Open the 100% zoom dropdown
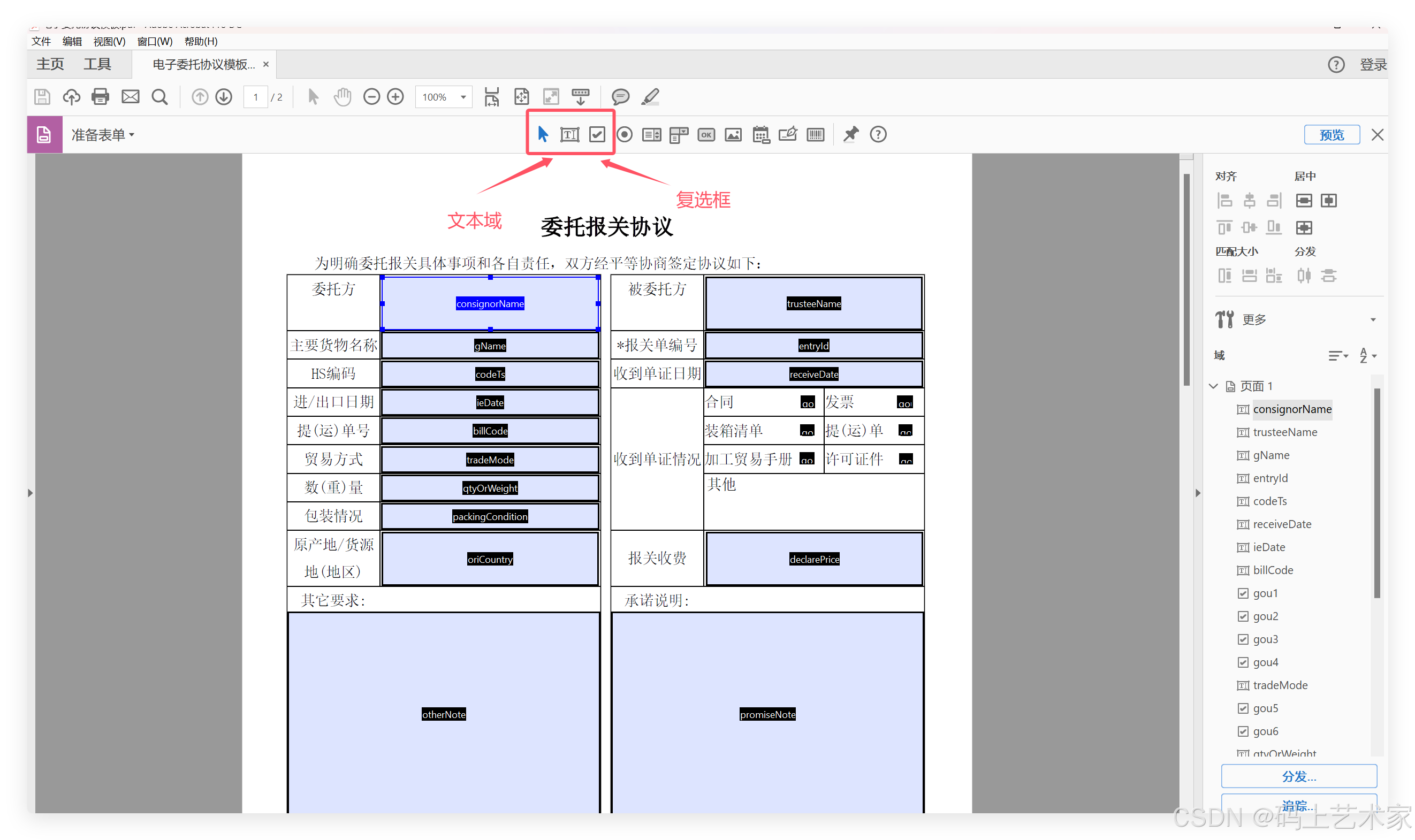 tap(463, 97)
